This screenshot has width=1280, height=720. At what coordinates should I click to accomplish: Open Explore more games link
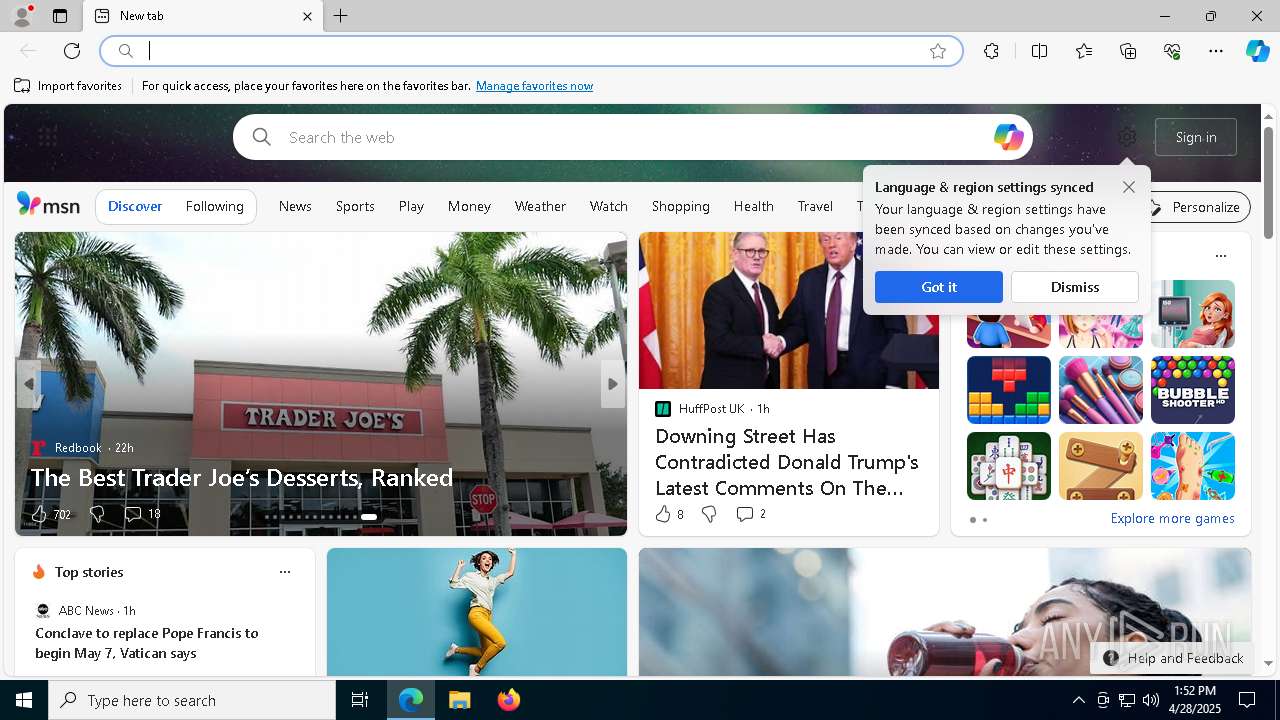(x=1172, y=518)
